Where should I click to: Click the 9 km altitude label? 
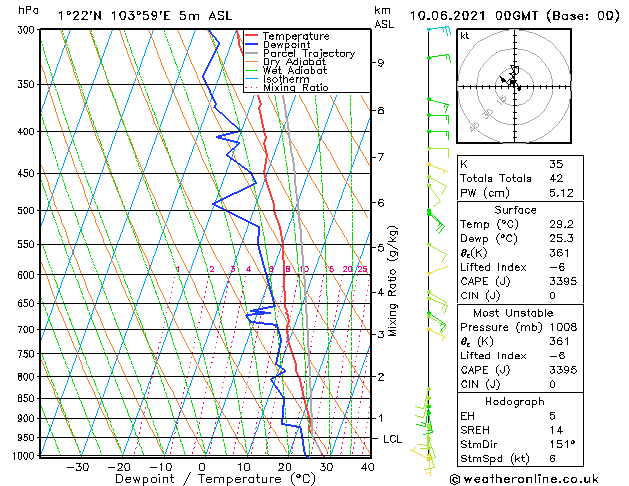380,63
